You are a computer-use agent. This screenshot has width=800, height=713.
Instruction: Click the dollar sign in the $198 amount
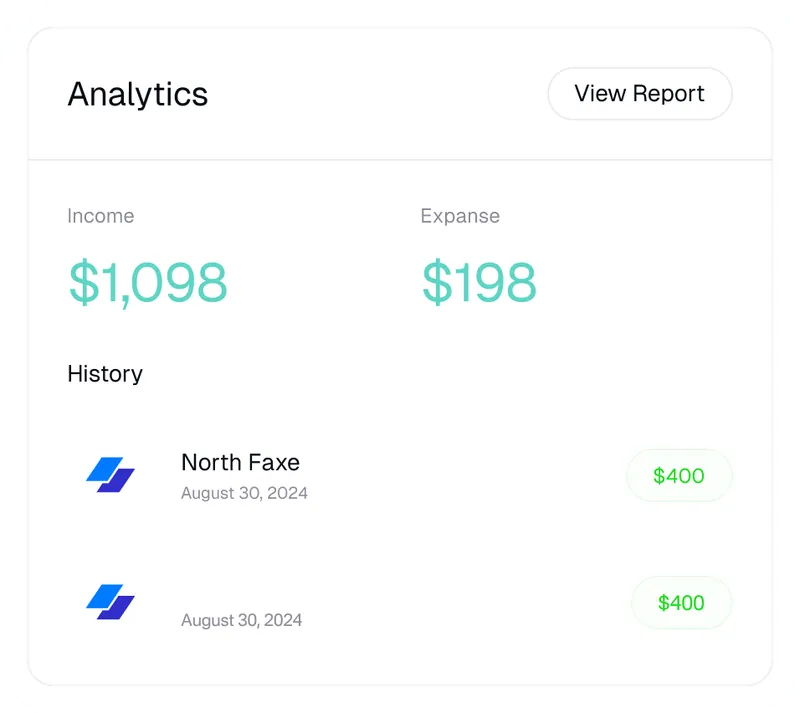[437, 282]
